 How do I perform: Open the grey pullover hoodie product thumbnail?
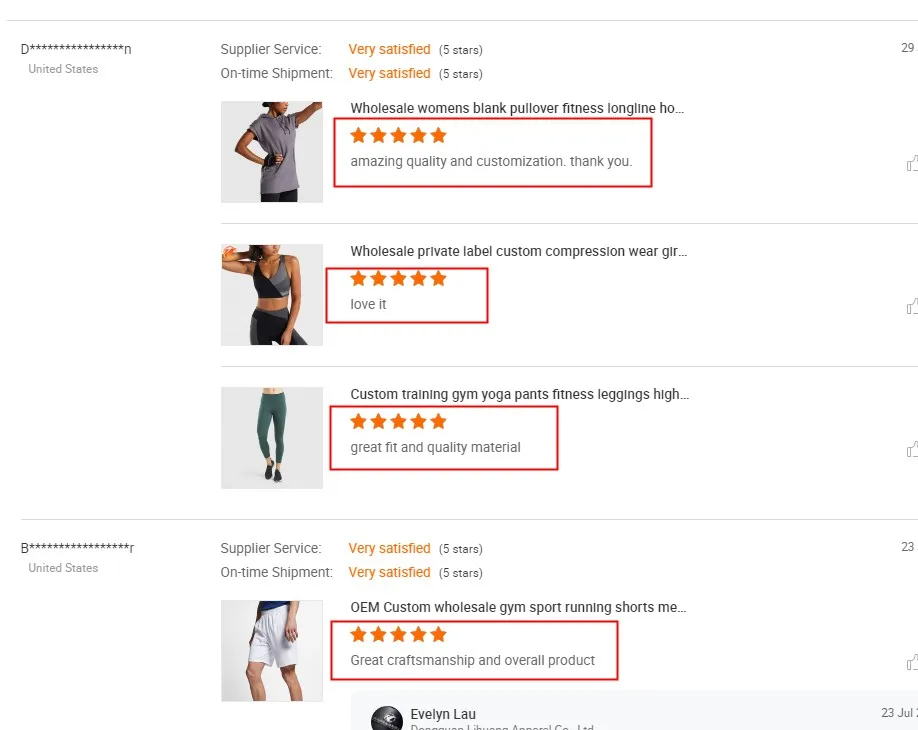click(272, 152)
